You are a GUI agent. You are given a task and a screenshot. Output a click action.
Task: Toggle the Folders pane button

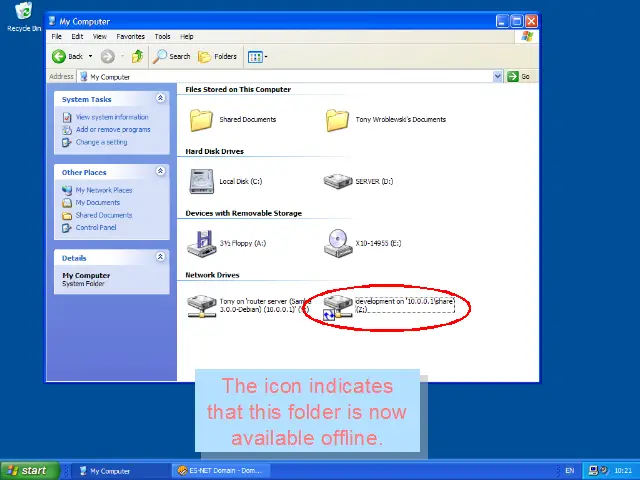point(218,57)
